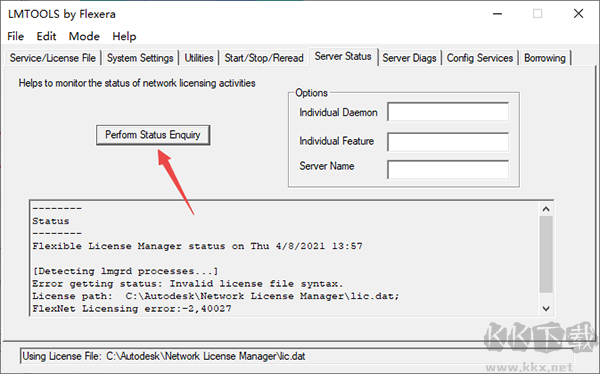Switch to the Start/Stop/Reread tab
Image resolution: width=600 pixels, height=374 pixels.
point(264,58)
